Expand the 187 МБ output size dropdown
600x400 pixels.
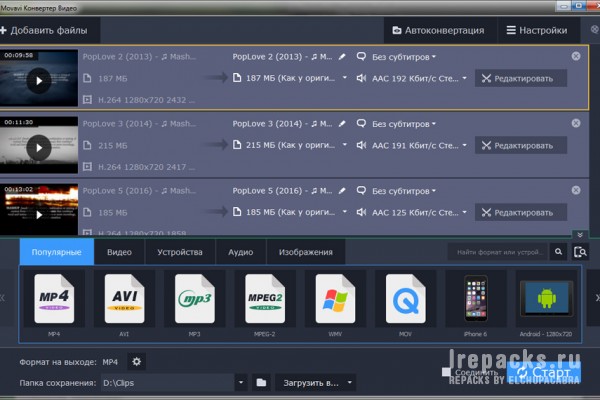pyautogui.click(x=345, y=78)
